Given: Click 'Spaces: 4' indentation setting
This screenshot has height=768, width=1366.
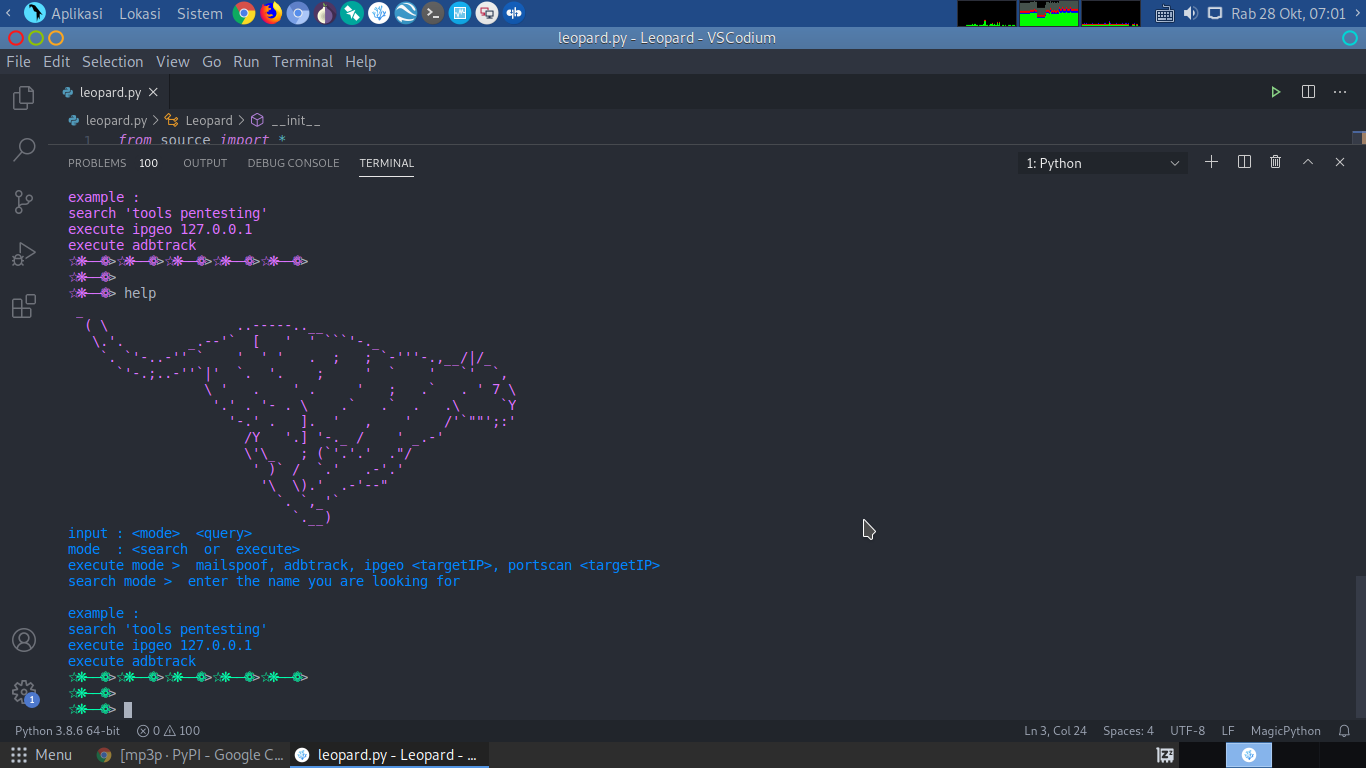Looking at the screenshot, I should tap(1128, 730).
